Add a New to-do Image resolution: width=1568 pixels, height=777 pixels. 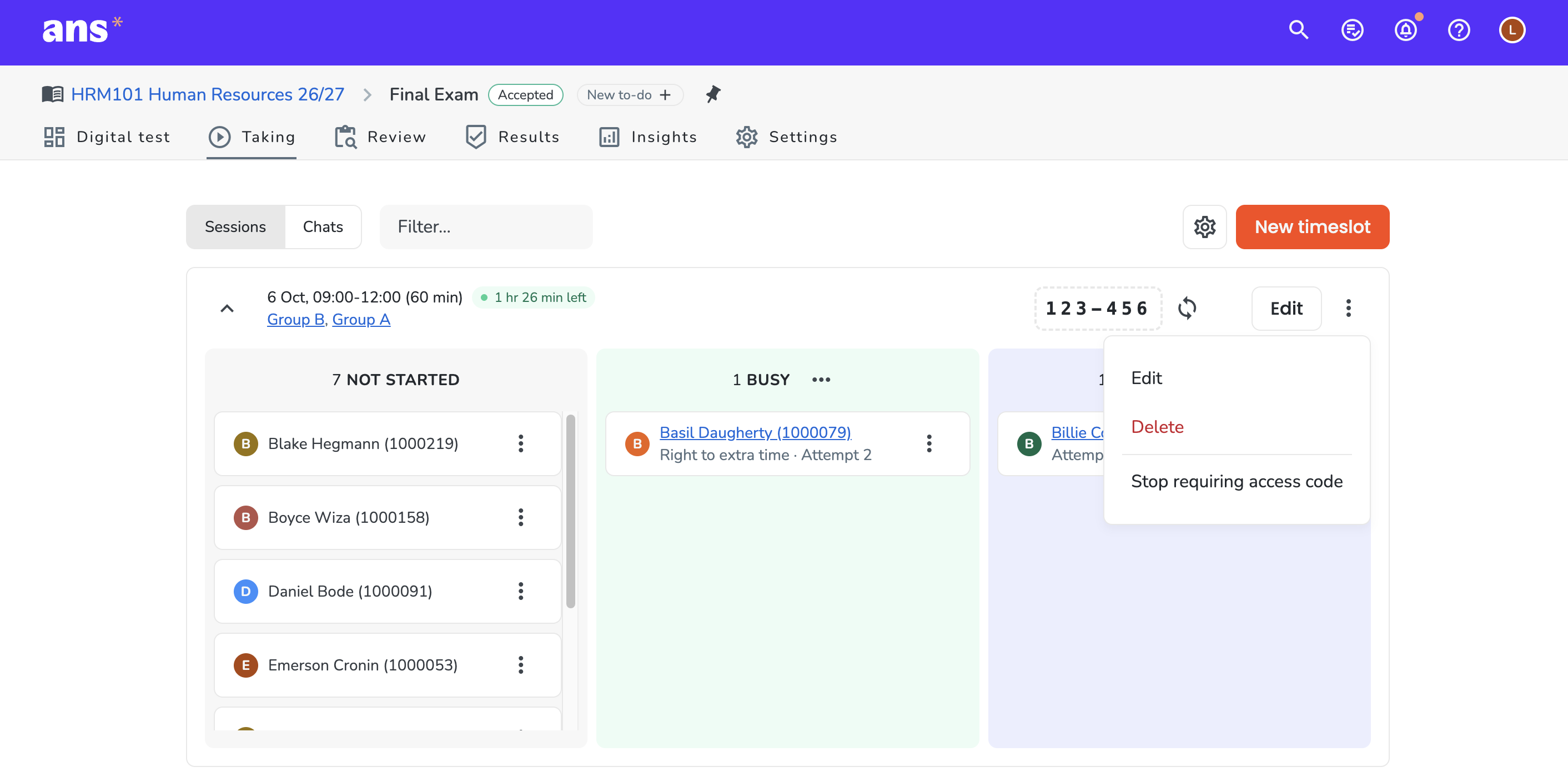click(x=630, y=94)
